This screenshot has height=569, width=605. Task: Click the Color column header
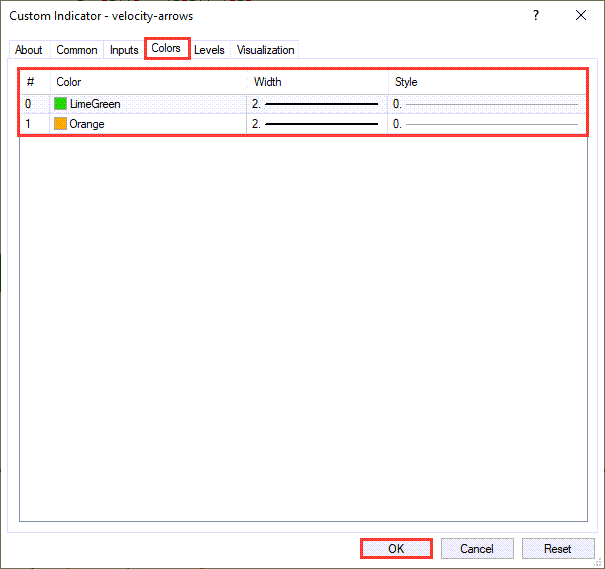[x=149, y=82]
